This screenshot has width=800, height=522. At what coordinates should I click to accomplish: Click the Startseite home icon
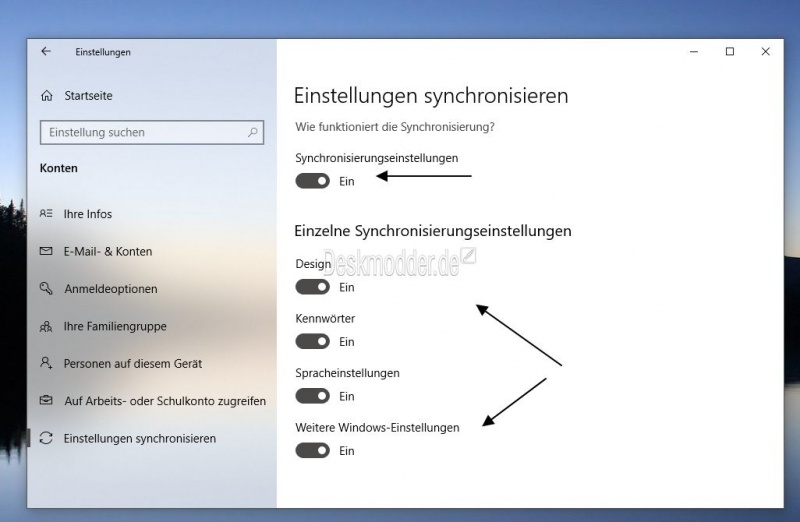click(x=46, y=95)
